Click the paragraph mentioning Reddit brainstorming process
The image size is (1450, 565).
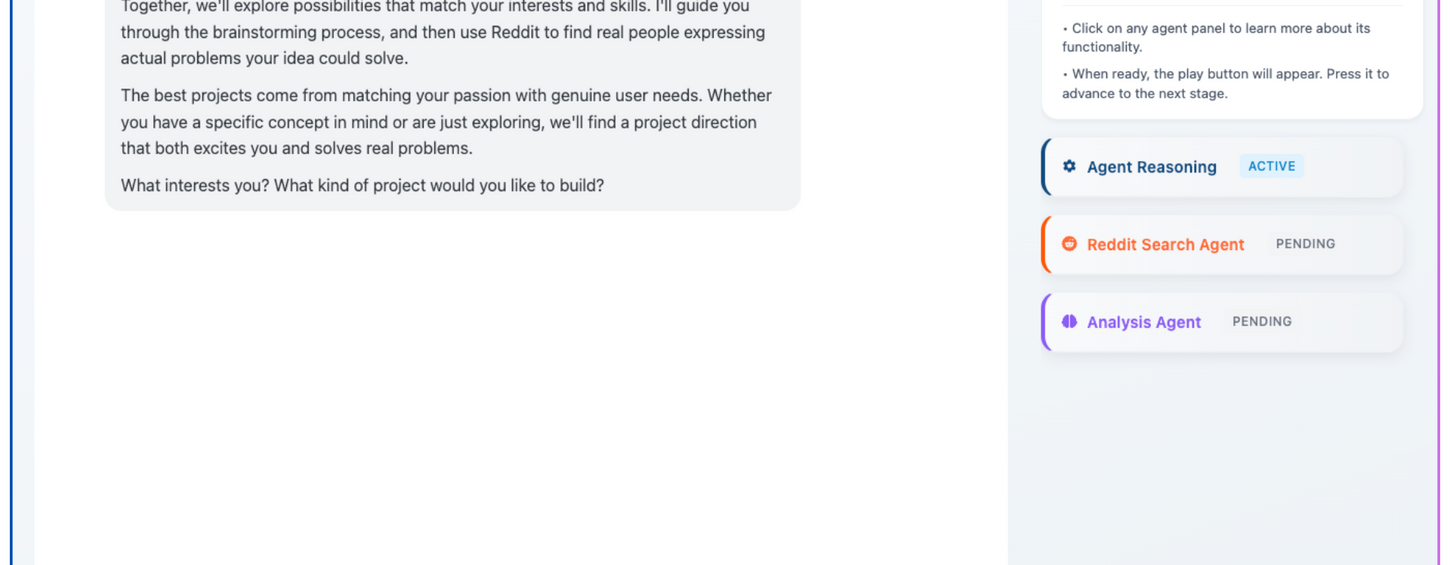tap(442, 32)
